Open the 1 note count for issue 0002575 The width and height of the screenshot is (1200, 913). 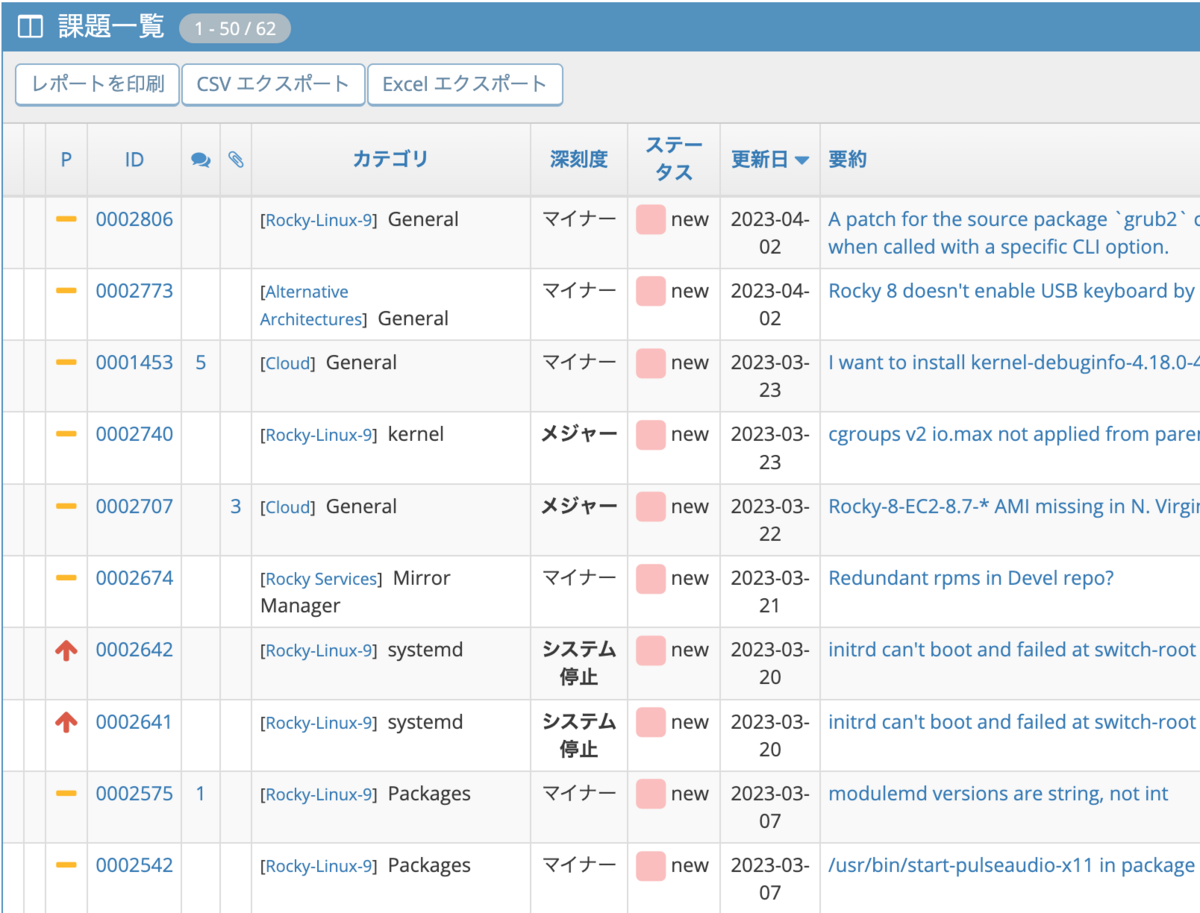pos(201,794)
